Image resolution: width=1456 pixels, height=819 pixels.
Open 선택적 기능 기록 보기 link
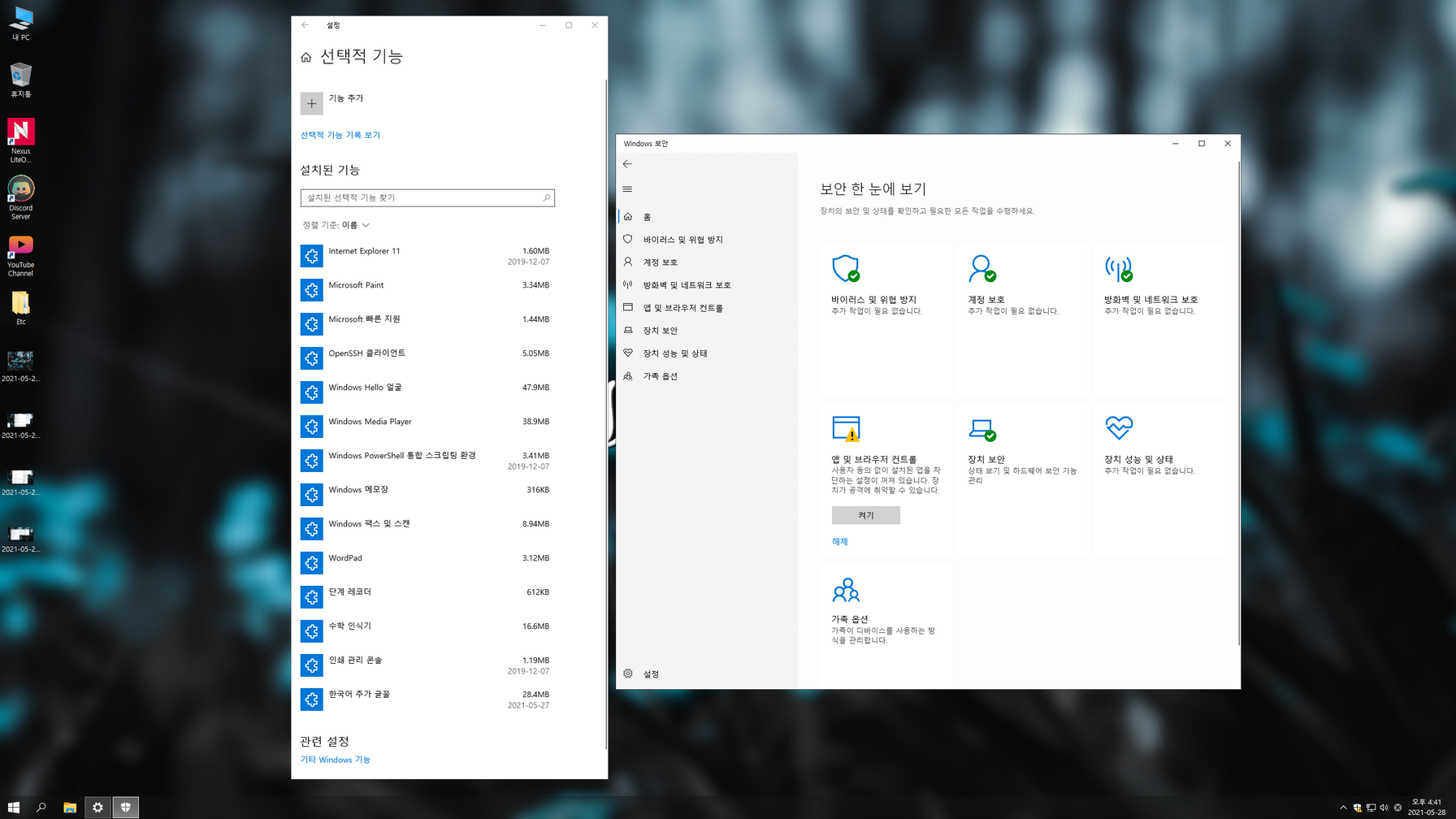(x=340, y=135)
